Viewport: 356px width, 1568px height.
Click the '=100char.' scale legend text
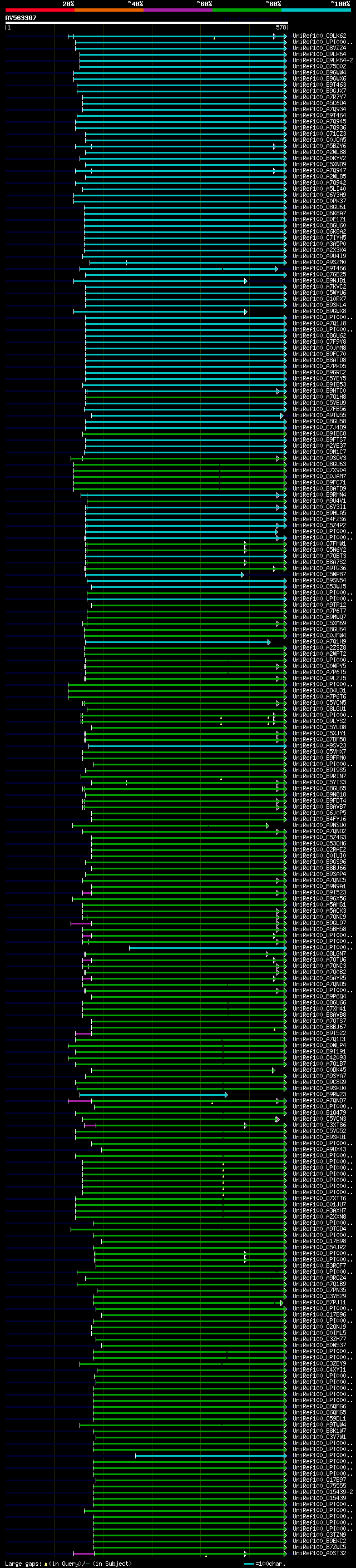[270, 1563]
